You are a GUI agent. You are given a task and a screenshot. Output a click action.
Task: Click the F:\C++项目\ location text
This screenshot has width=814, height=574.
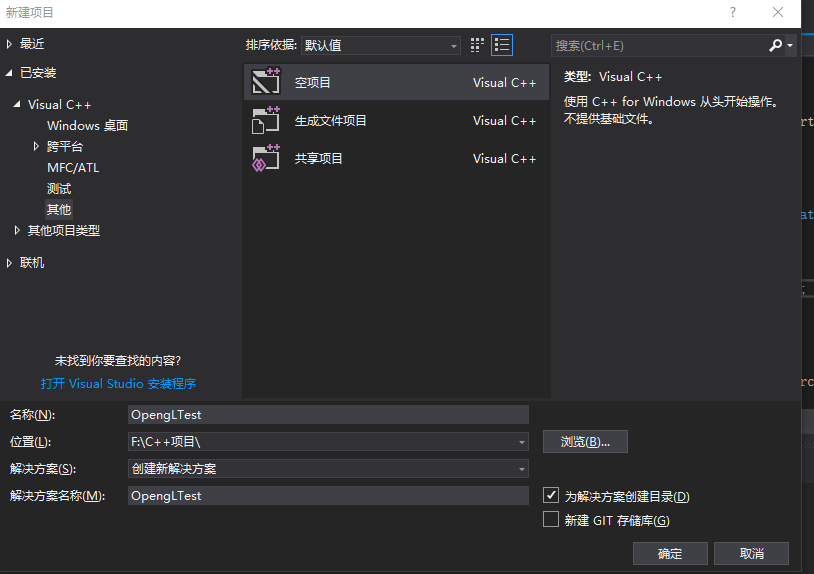pyautogui.click(x=166, y=442)
